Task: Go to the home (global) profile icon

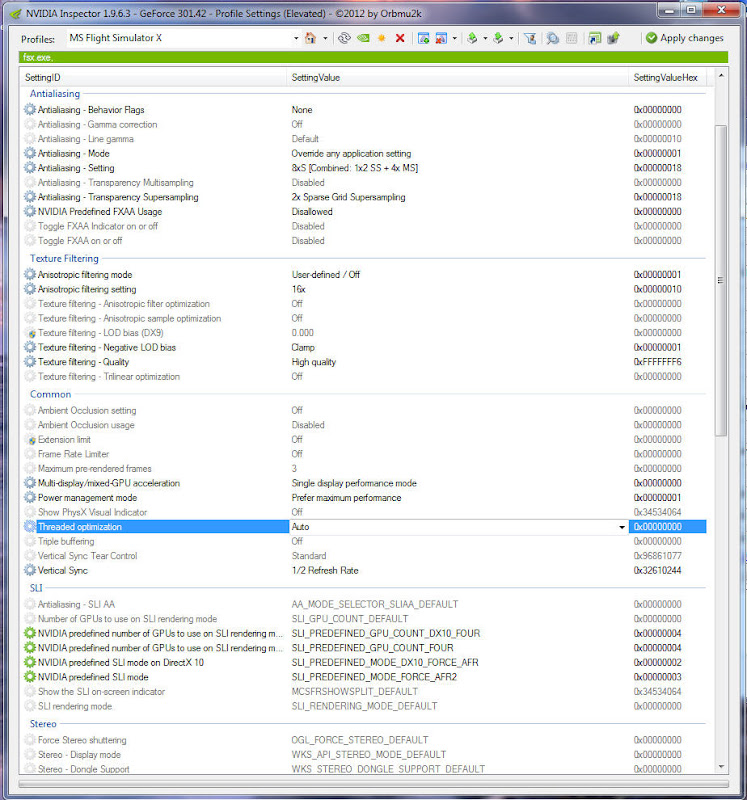Action: pos(310,38)
